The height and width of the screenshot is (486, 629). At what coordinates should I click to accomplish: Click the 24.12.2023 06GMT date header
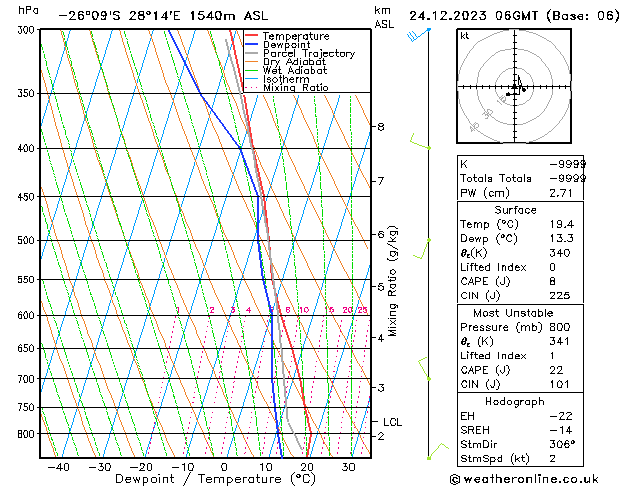(474, 16)
